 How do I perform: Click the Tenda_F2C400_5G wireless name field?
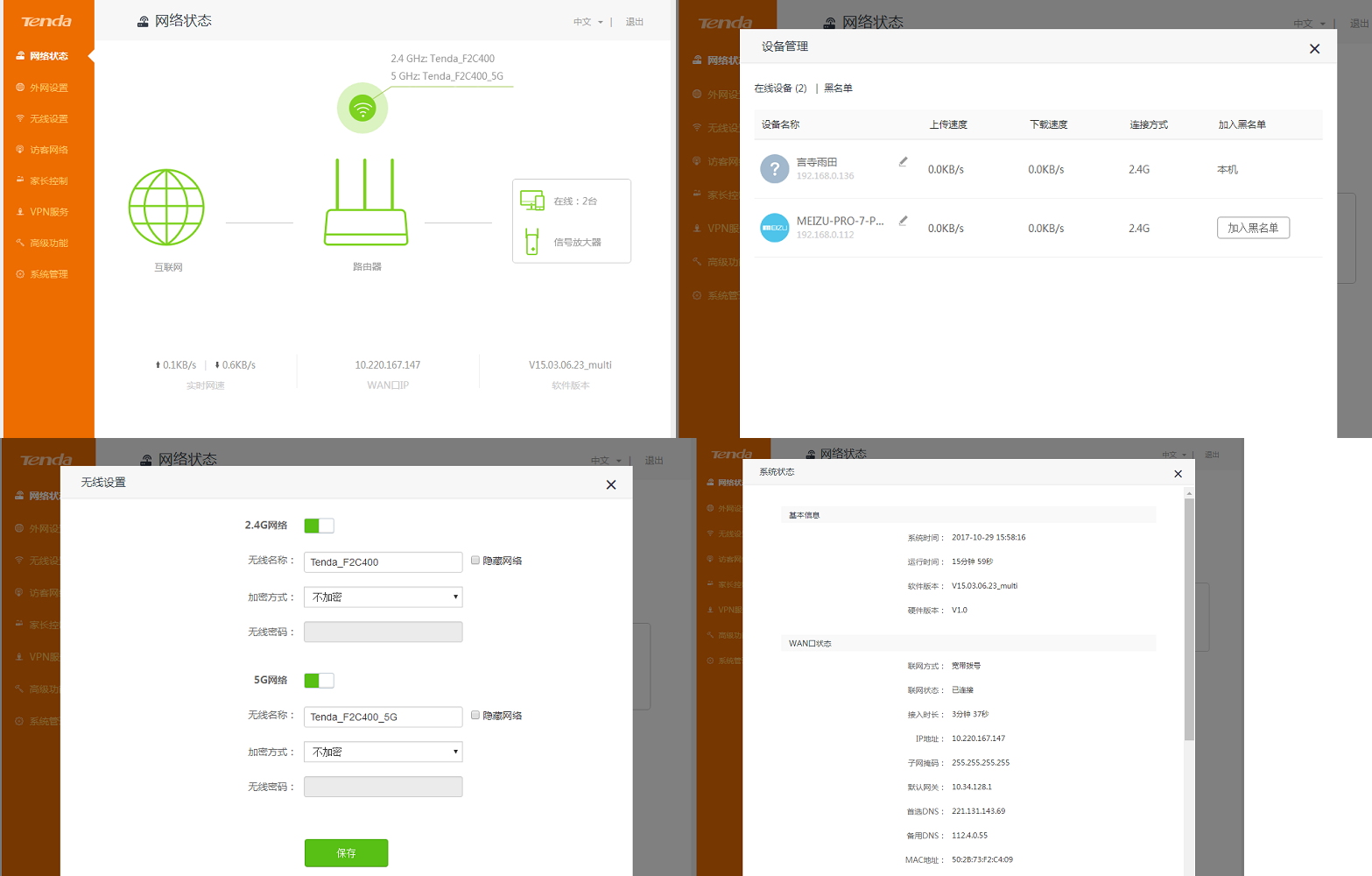[383, 717]
